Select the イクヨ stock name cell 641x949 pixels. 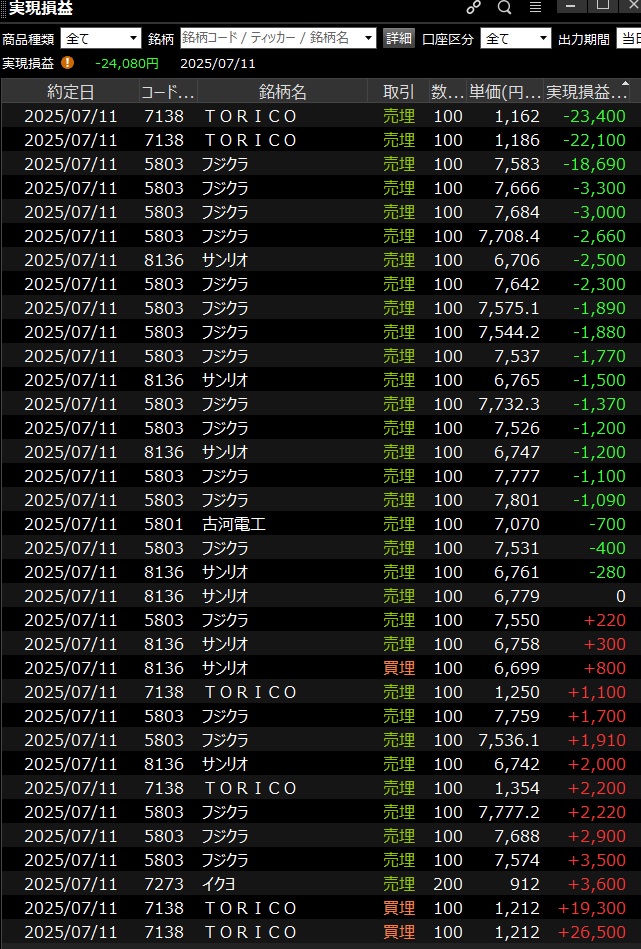218,884
